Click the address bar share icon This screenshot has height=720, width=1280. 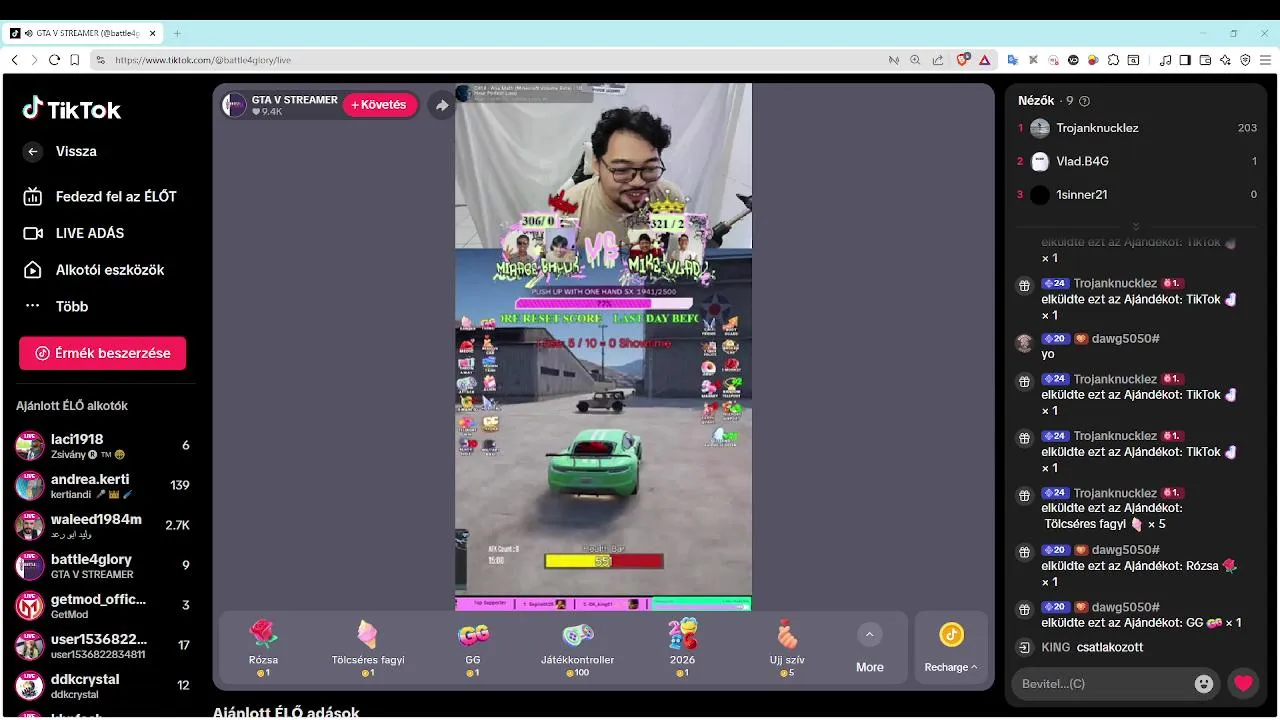[937, 60]
